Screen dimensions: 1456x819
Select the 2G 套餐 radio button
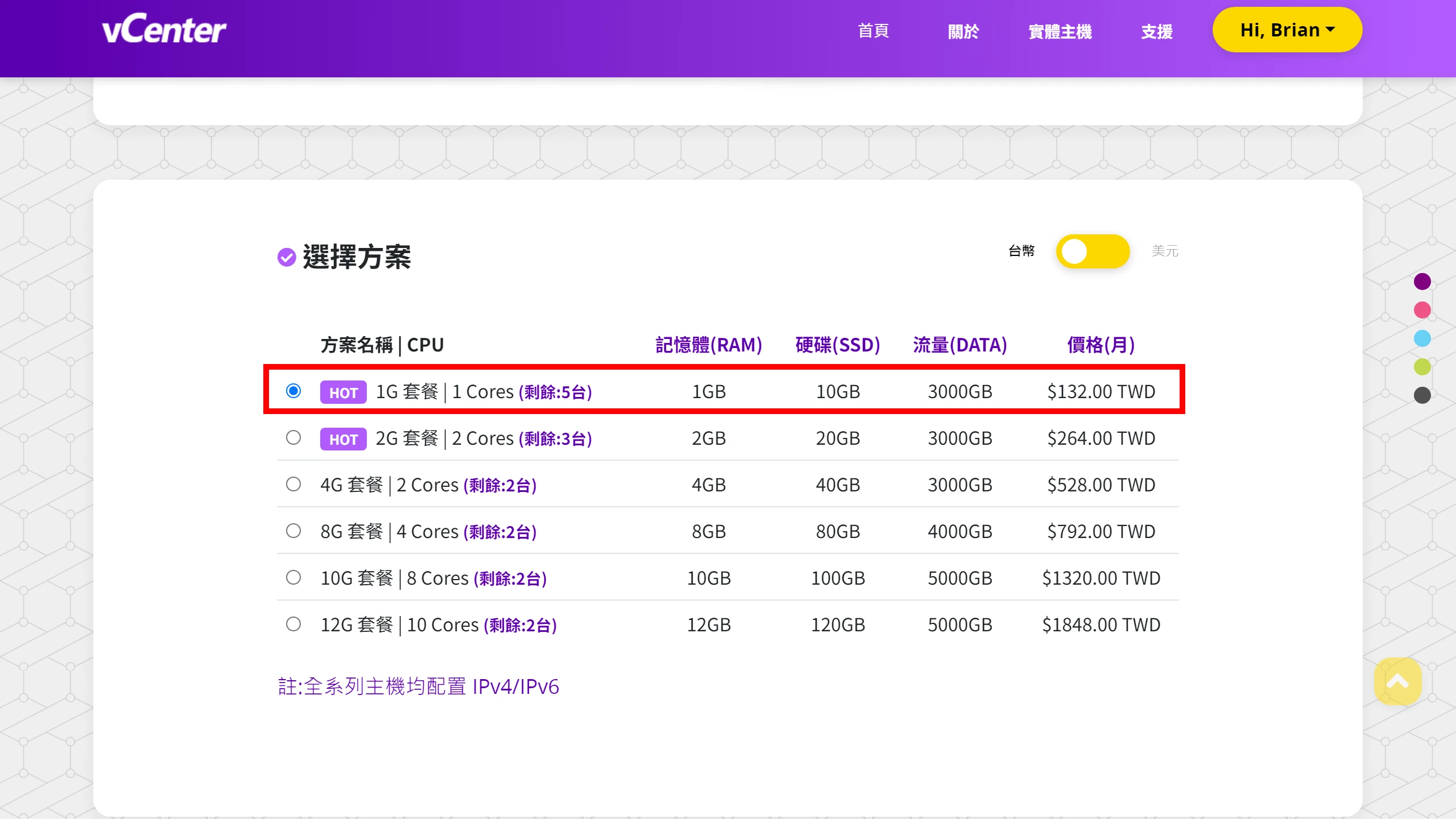(293, 438)
